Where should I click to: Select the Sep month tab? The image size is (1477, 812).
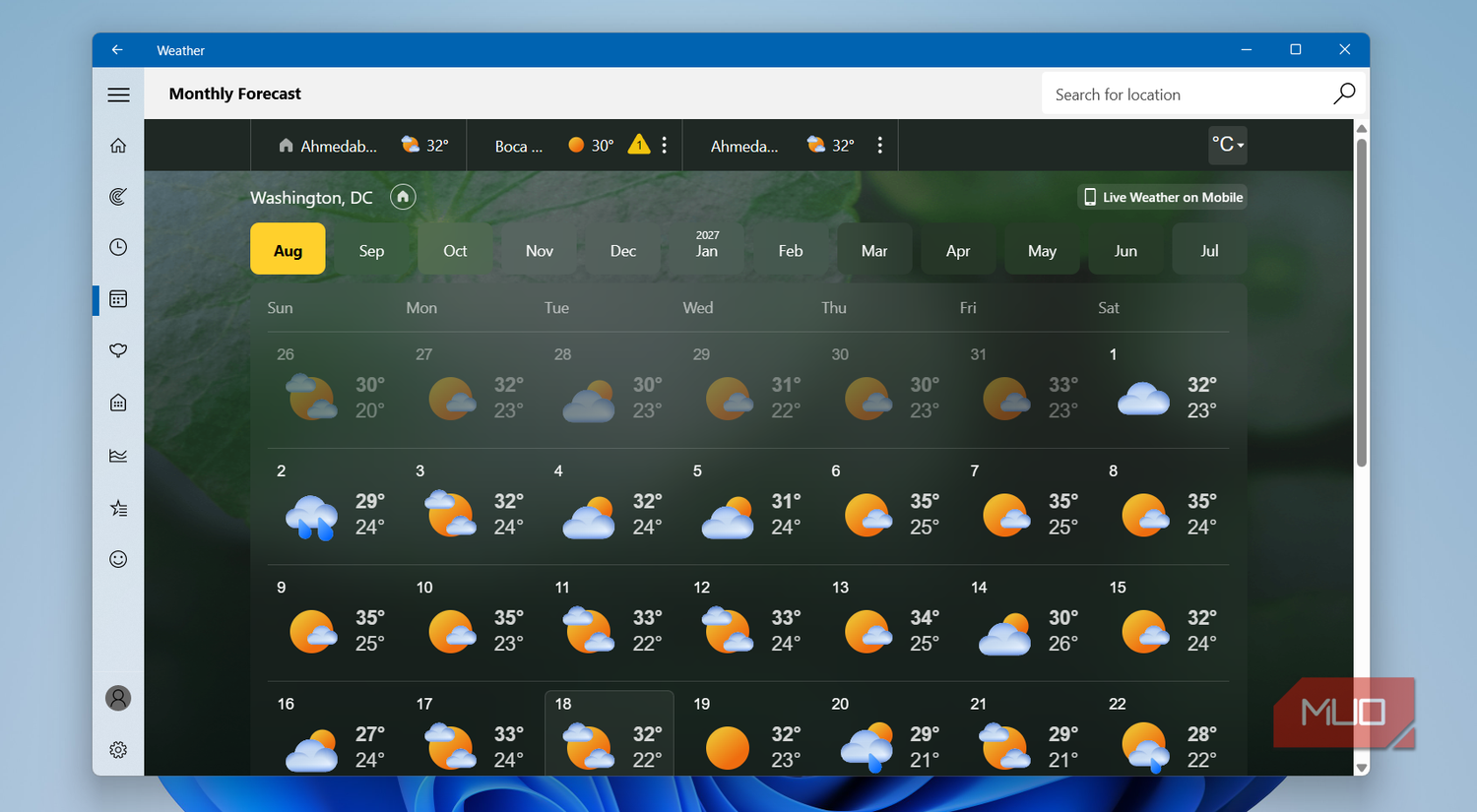371,249
